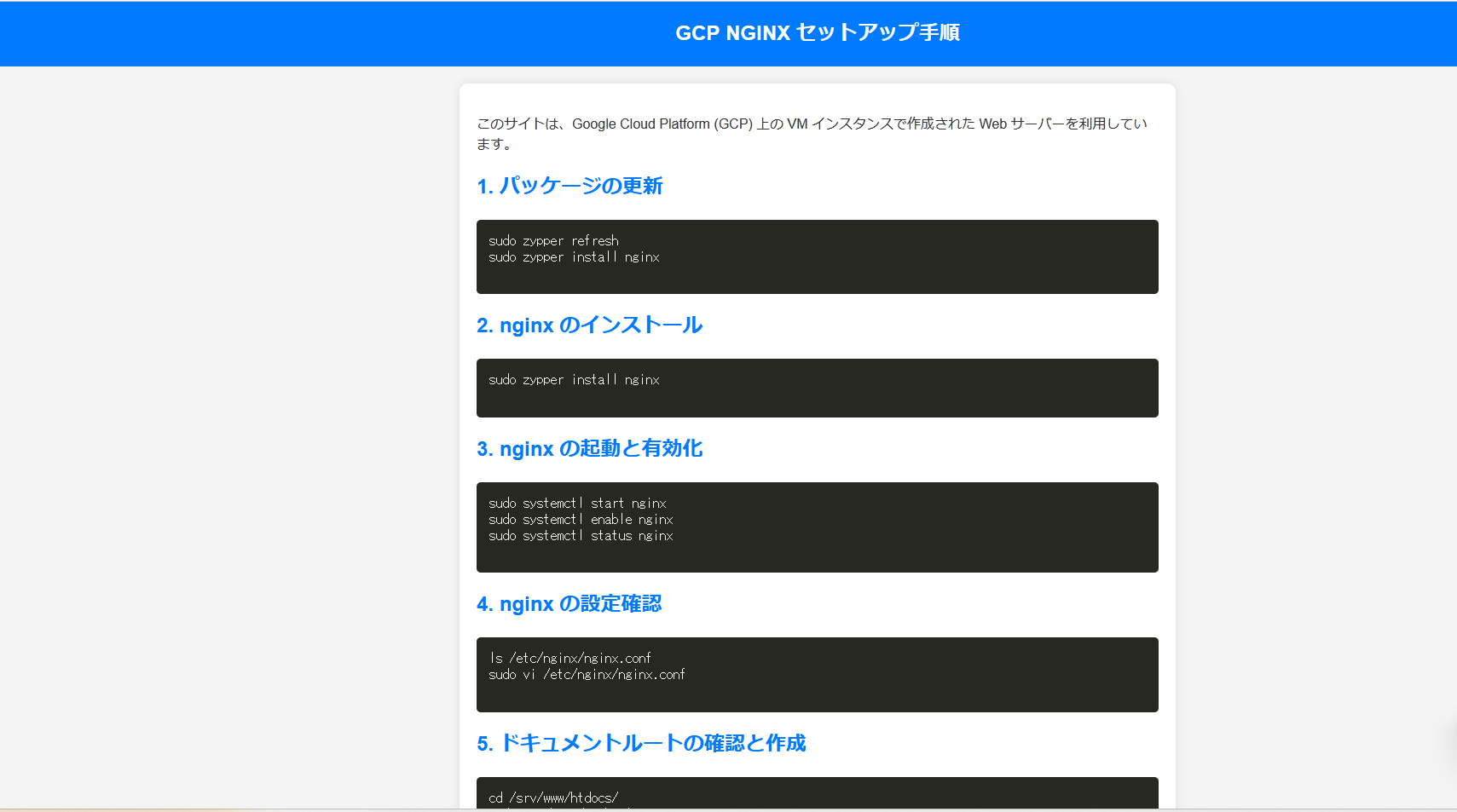Click heading 2. nginx のインストール
The image size is (1457, 812).
589,325
